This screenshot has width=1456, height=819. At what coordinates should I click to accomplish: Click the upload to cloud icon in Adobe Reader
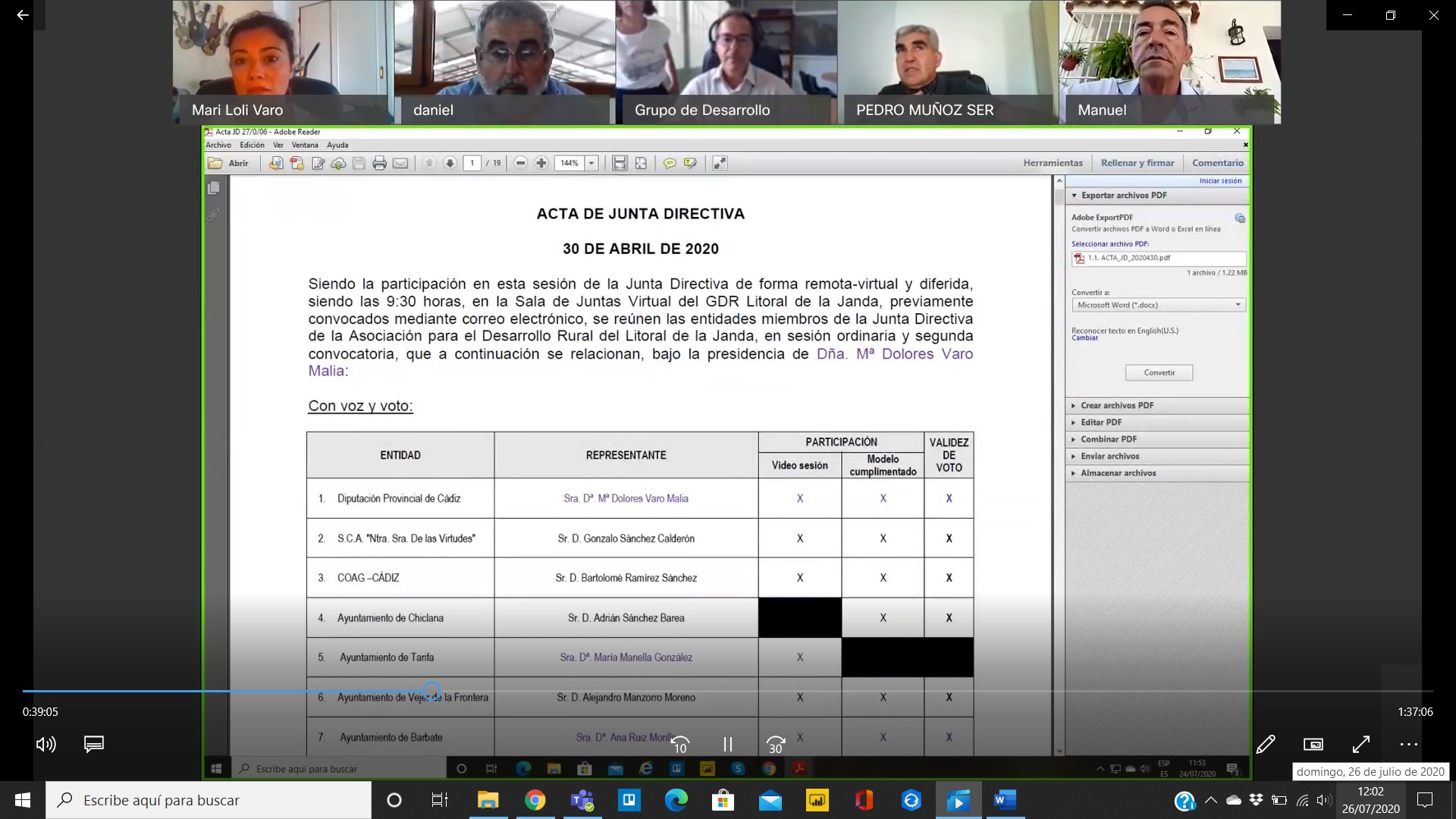click(338, 163)
